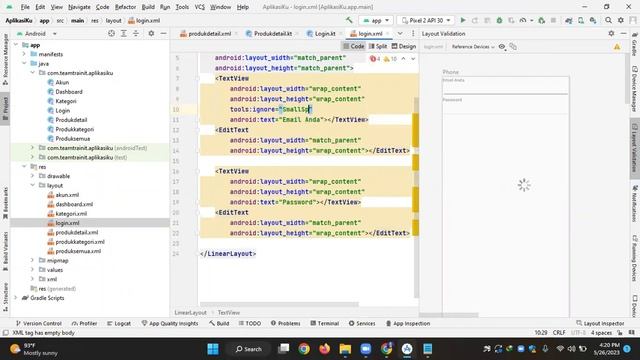This screenshot has height=360, width=640.
Task: Expand the mipmap folder
Action: 32,260
